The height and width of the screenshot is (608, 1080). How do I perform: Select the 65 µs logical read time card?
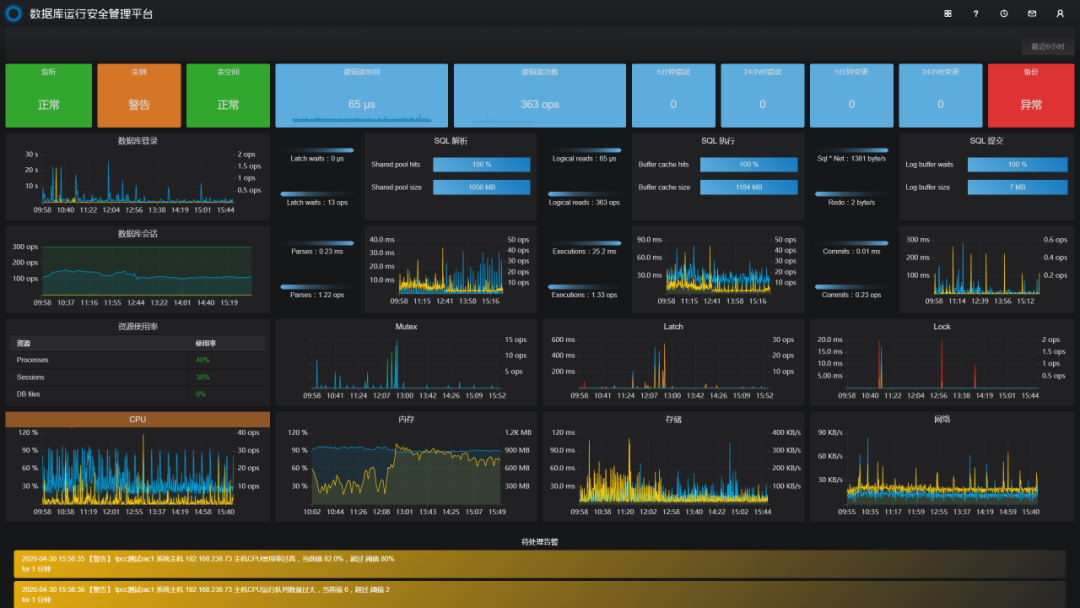pyautogui.click(x=362, y=96)
